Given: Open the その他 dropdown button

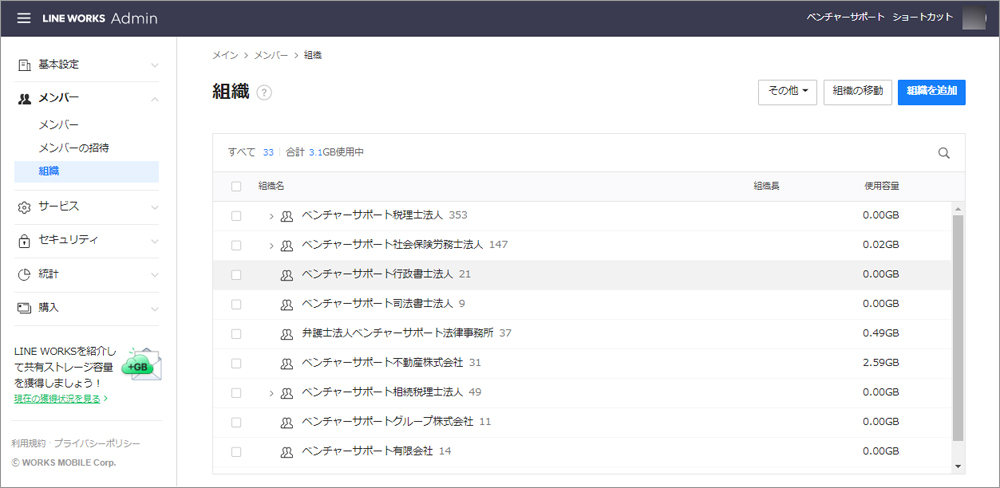Looking at the screenshot, I should tap(787, 91).
